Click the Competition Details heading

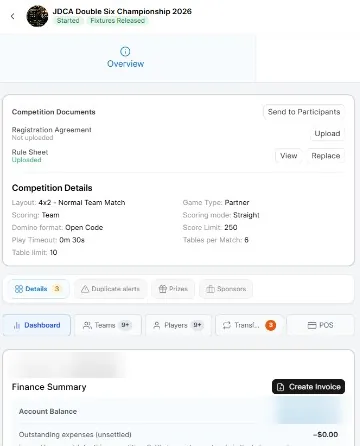(x=52, y=188)
